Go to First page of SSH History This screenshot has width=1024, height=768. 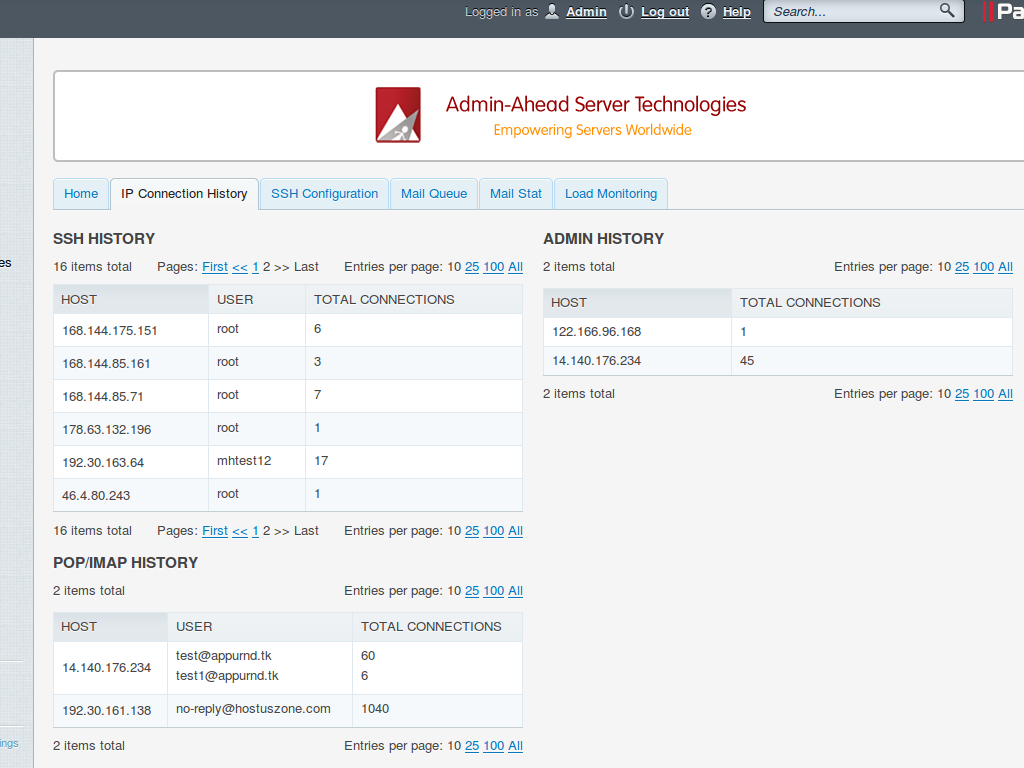(215, 267)
